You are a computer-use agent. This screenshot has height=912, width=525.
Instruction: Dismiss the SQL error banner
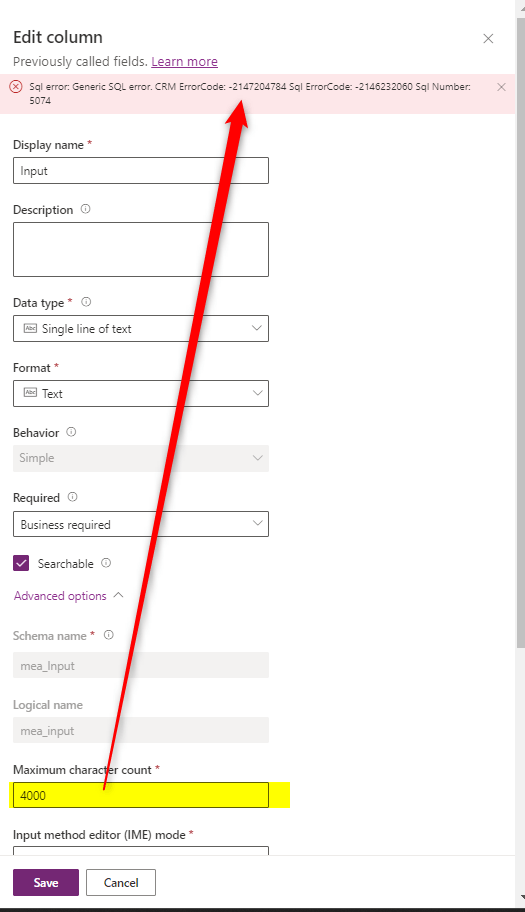click(x=501, y=87)
